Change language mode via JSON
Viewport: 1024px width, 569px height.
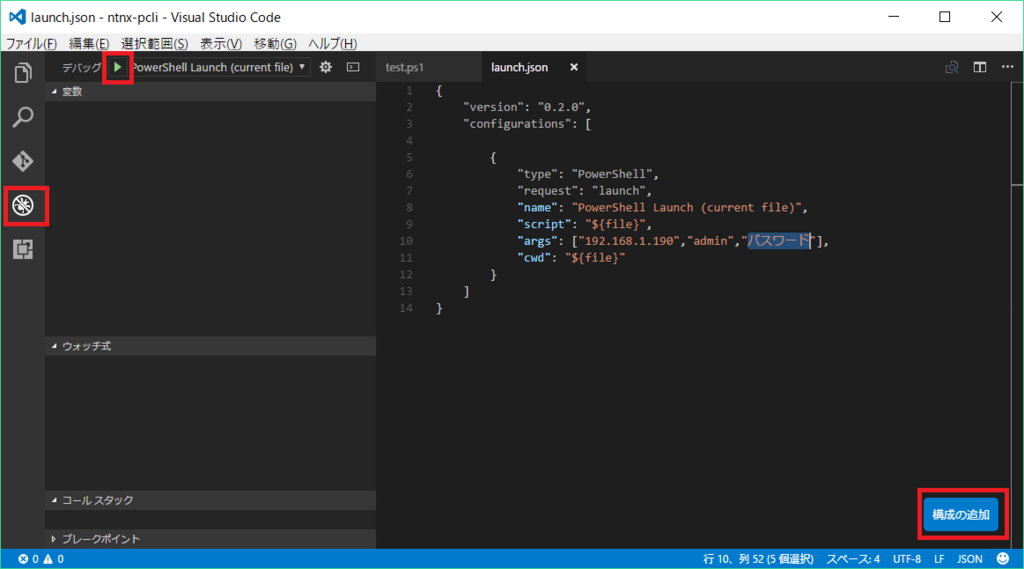[970, 559]
